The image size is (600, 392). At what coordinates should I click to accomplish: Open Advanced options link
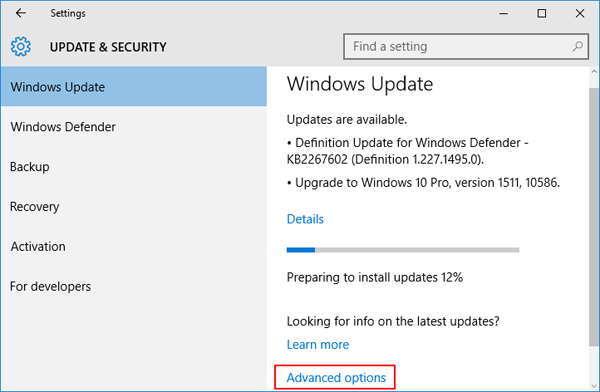336,378
